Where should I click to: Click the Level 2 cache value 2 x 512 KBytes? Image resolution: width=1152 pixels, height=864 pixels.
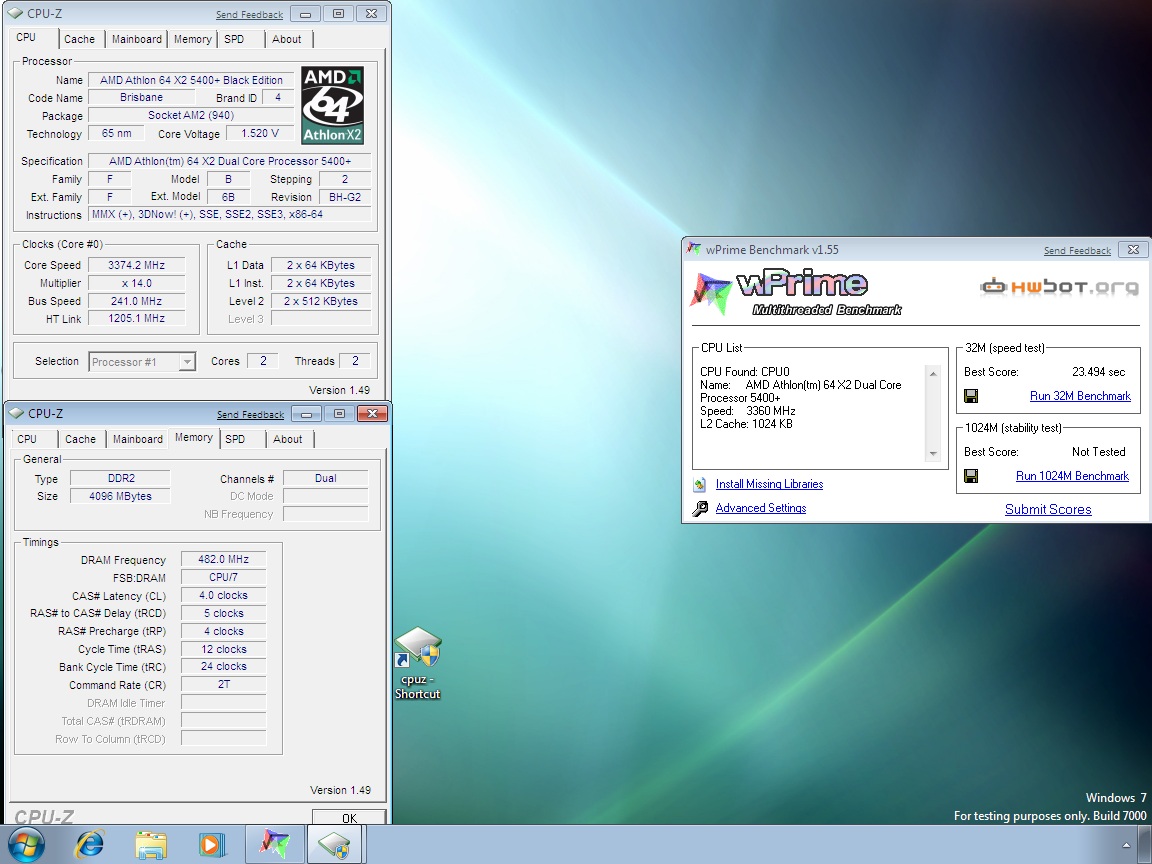321,301
